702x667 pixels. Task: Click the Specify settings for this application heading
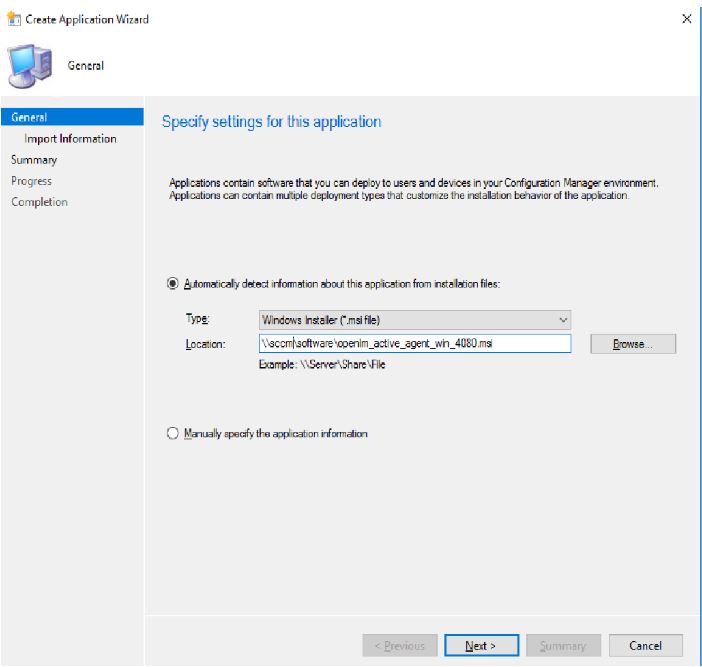point(271,122)
